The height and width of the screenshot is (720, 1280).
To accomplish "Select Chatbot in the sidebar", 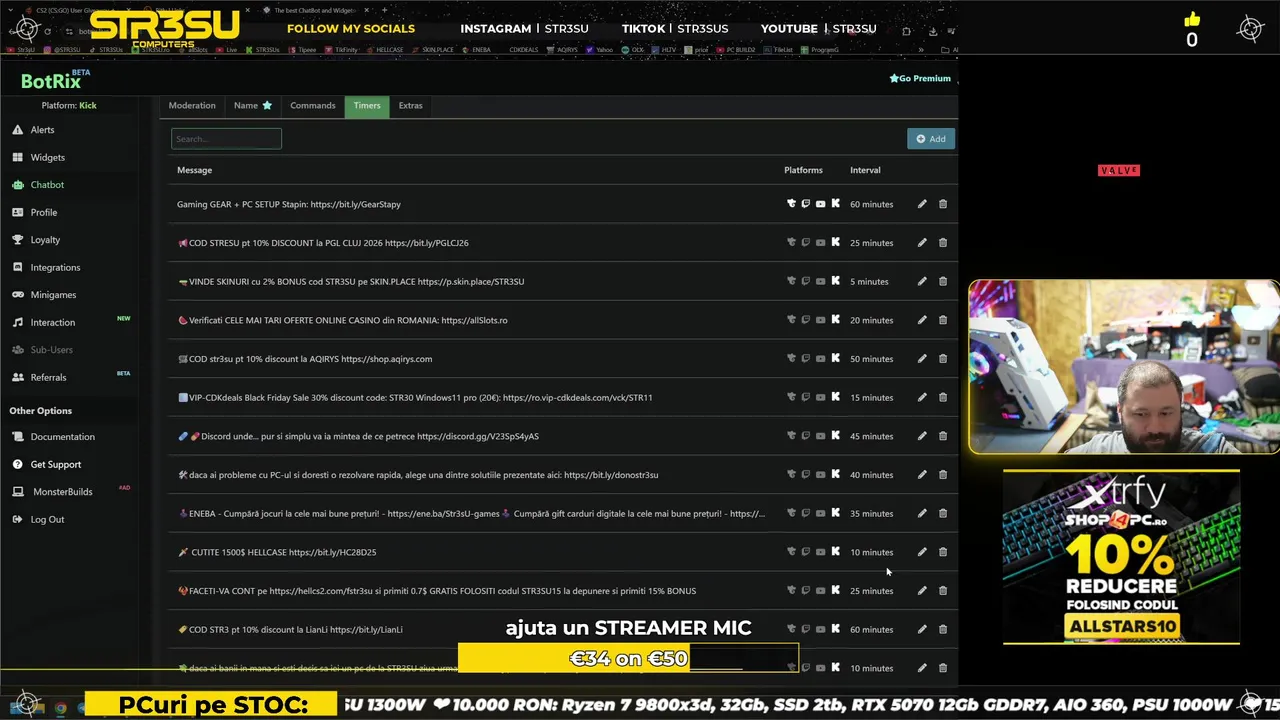I will [x=47, y=185].
